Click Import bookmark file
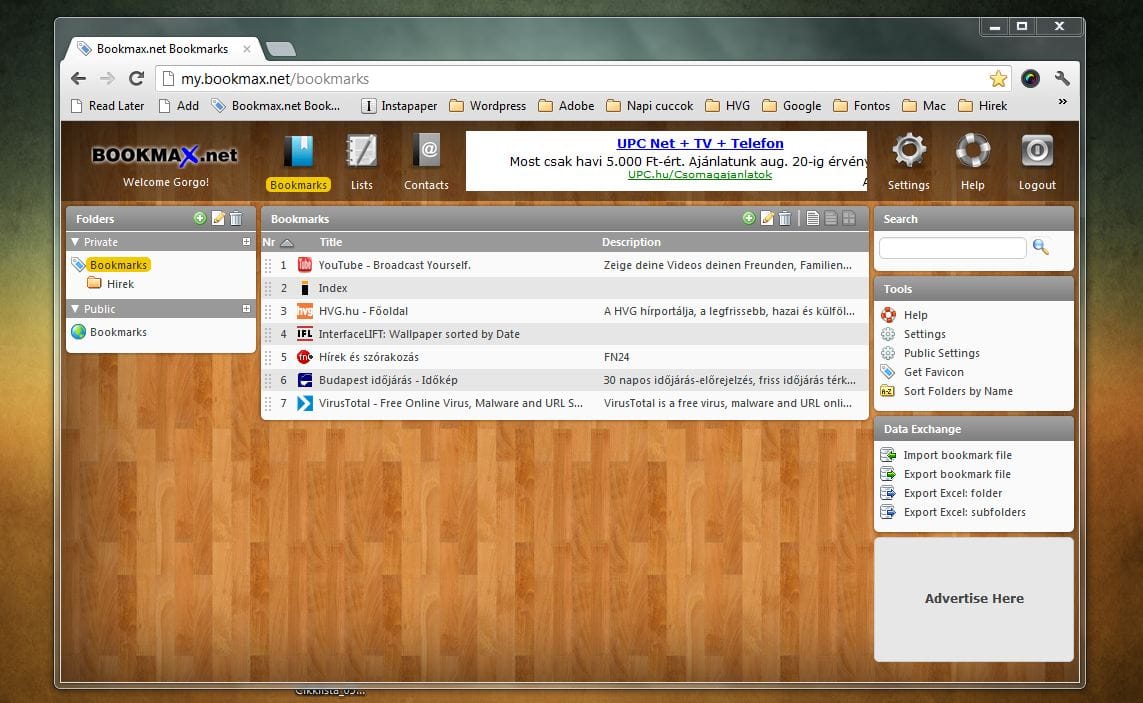 click(x=957, y=455)
